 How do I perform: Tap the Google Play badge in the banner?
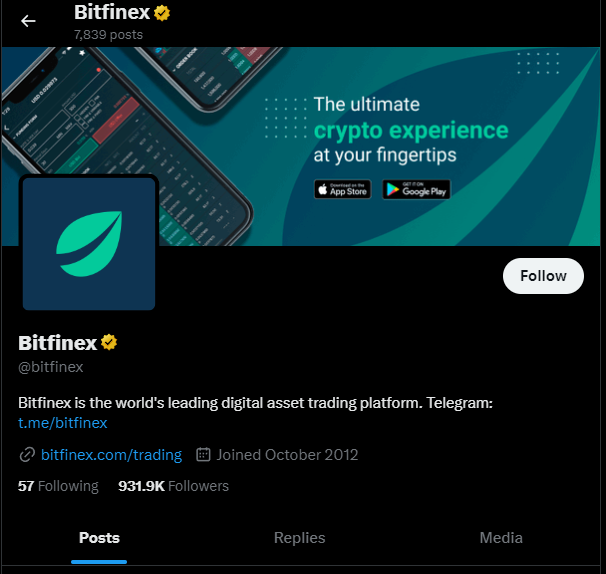414,188
